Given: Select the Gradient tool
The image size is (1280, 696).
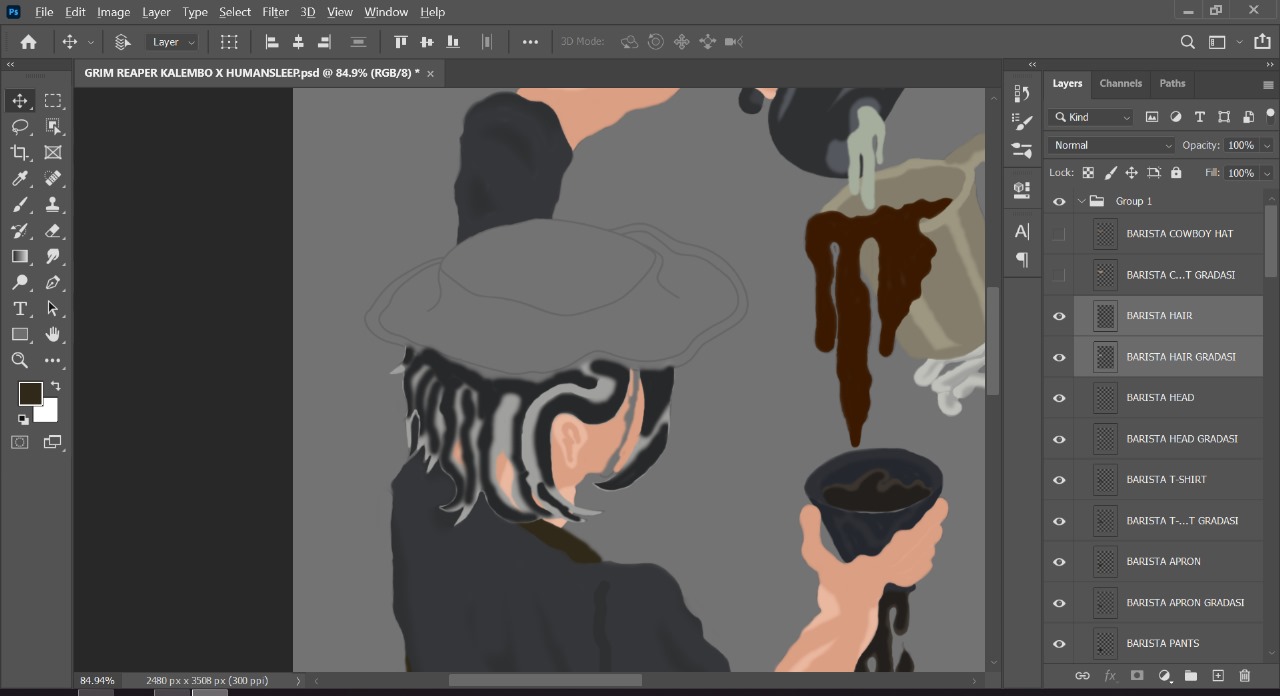Looking at the screenshot, I should [20, 257].
